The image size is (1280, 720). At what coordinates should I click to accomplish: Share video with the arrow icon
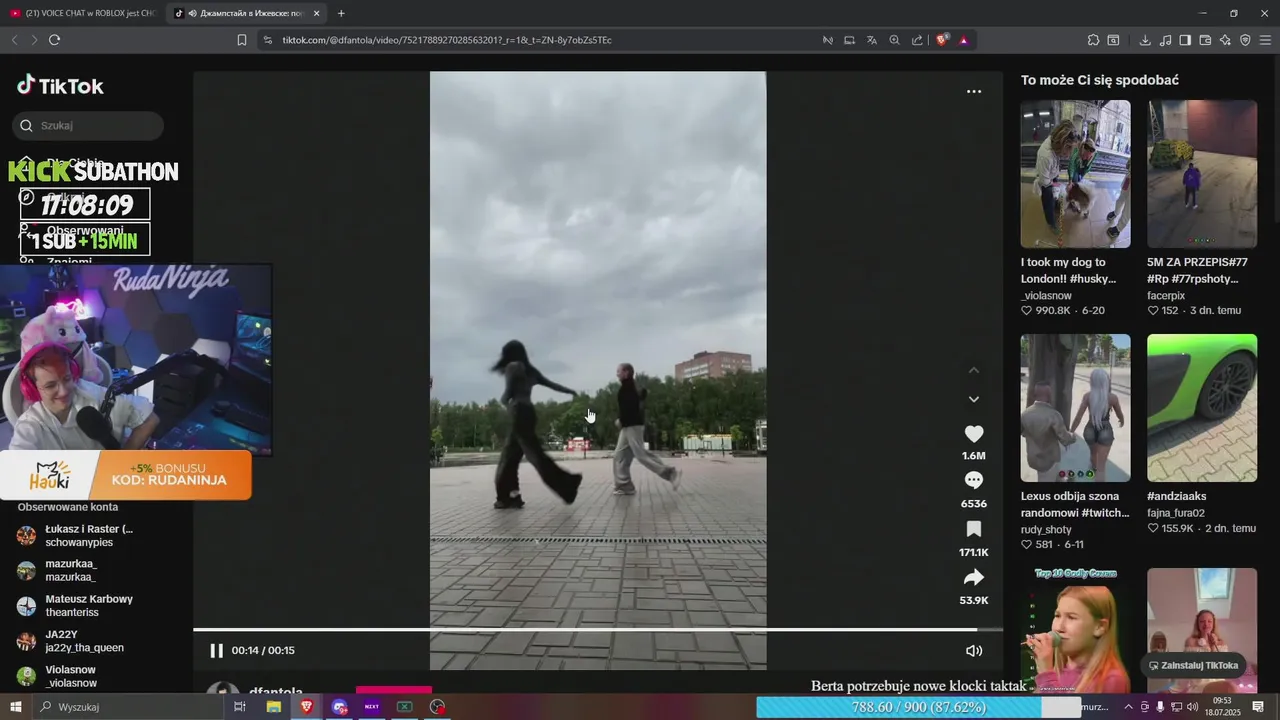click(x=973, y=578)
